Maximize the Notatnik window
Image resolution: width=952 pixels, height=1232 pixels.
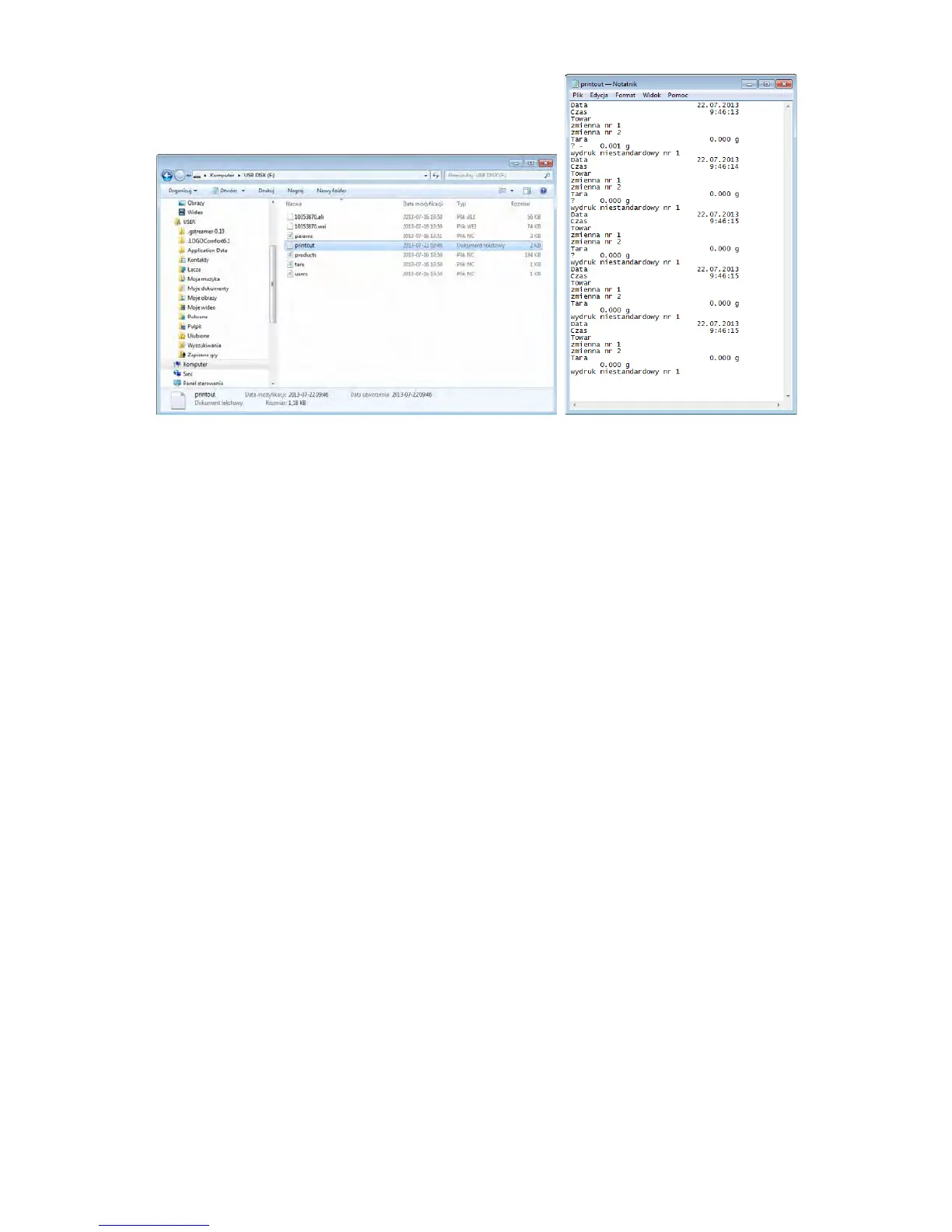coord(767,84)
